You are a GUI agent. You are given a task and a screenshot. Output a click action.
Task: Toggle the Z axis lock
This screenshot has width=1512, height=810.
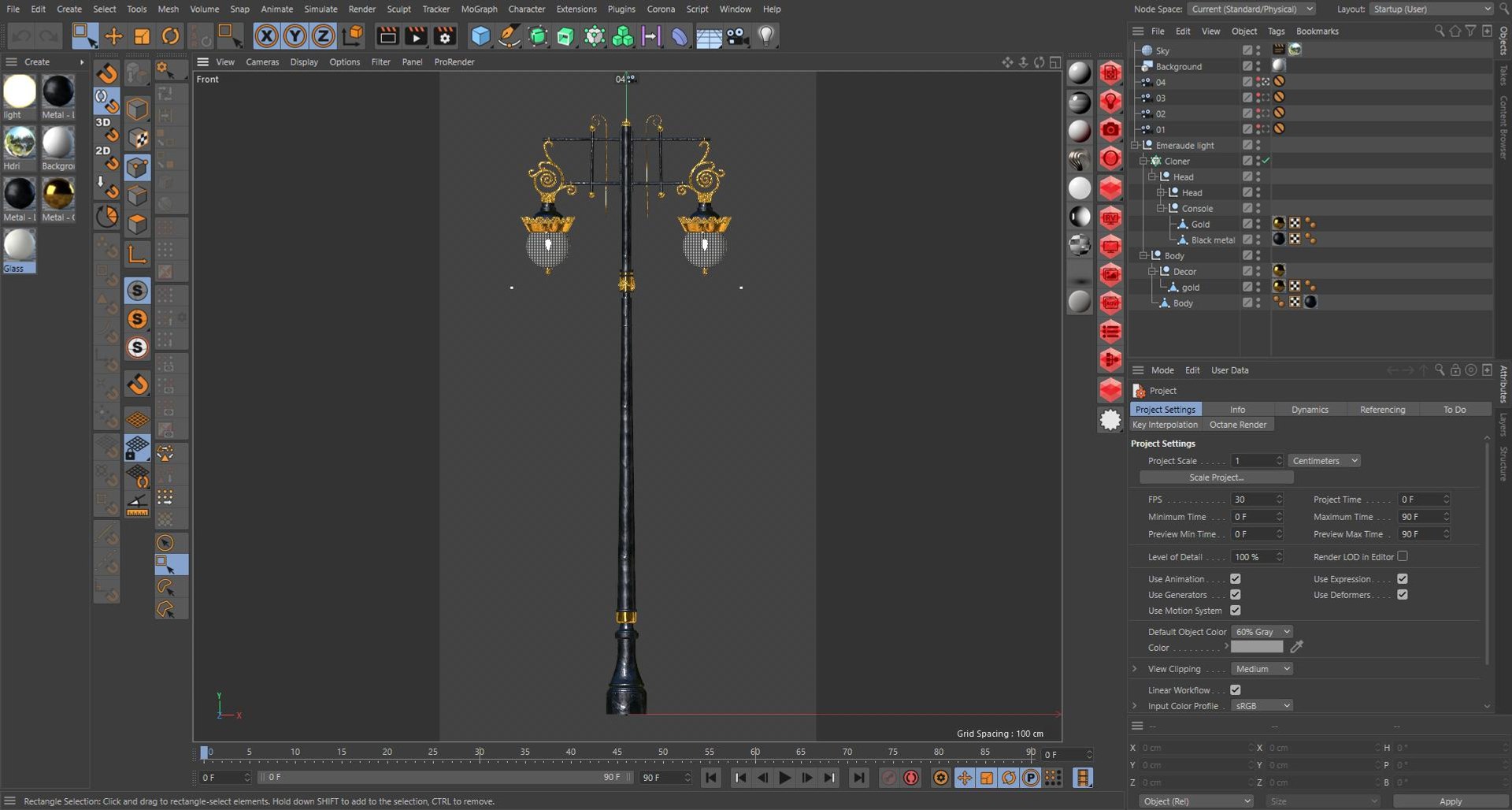(323, 36)
